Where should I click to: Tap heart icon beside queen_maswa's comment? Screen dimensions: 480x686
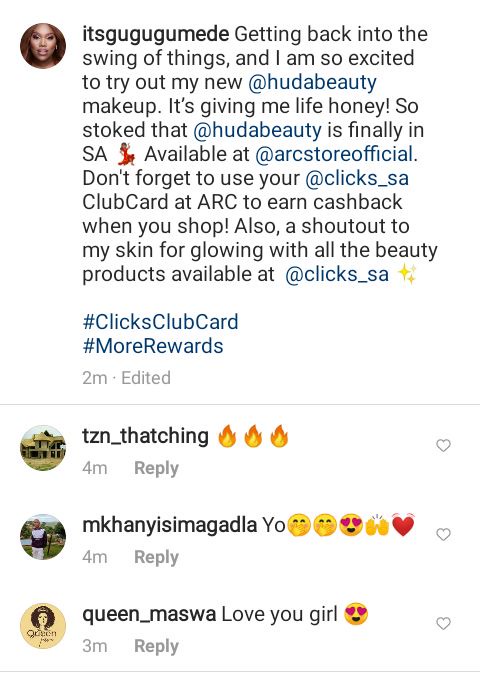coord(443,623)
